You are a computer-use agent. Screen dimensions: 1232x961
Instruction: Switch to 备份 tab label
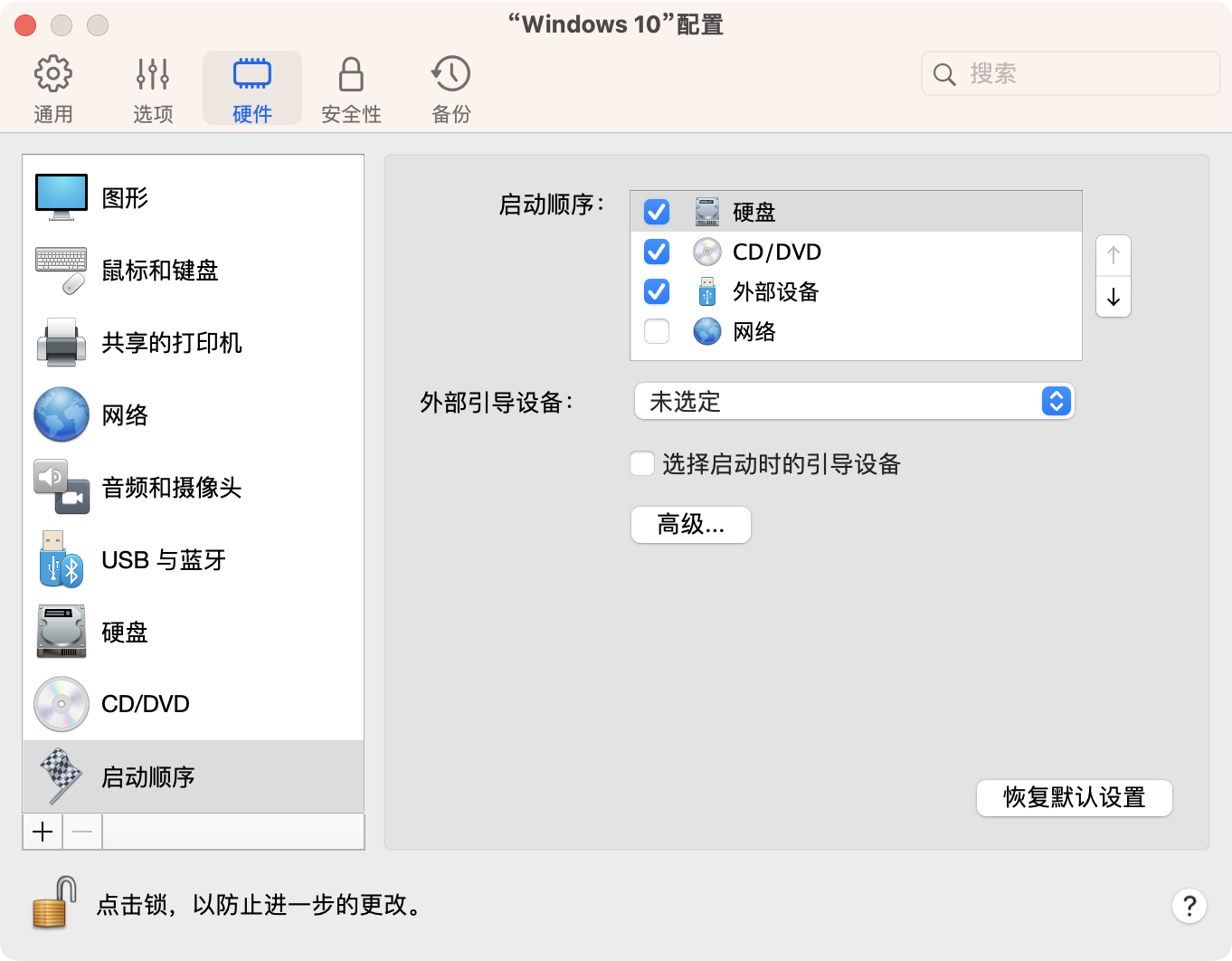450,114
